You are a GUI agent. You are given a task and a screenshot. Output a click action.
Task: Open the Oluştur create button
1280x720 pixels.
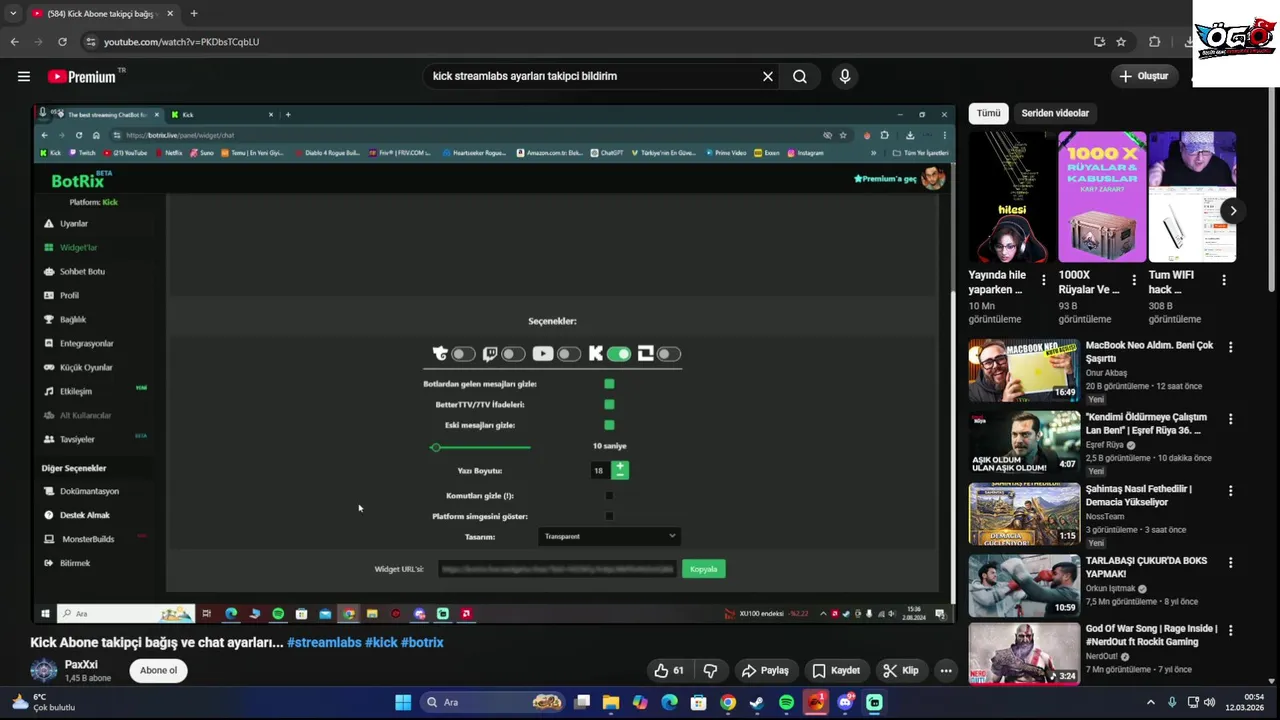tap(1143, 76)
